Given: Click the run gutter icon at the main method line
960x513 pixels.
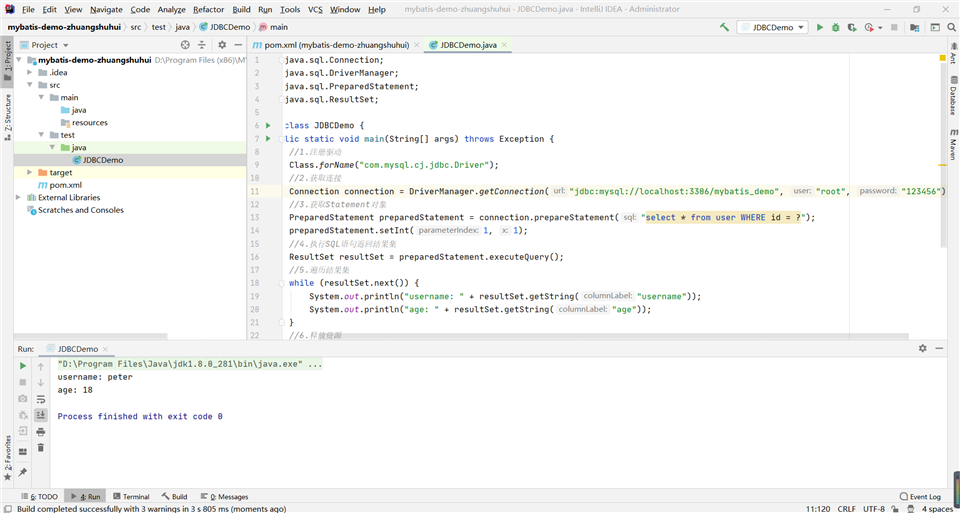Looking at the screenshot, I should point(268,139).
